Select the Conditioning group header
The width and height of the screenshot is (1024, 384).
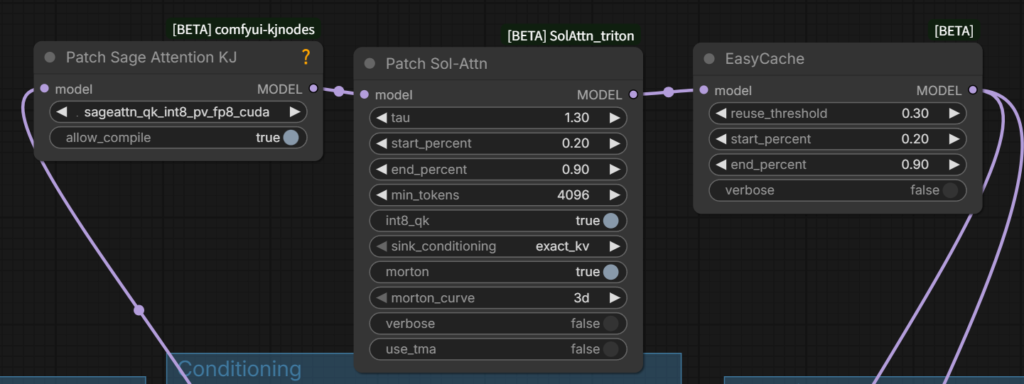click(x=424, y=369)
